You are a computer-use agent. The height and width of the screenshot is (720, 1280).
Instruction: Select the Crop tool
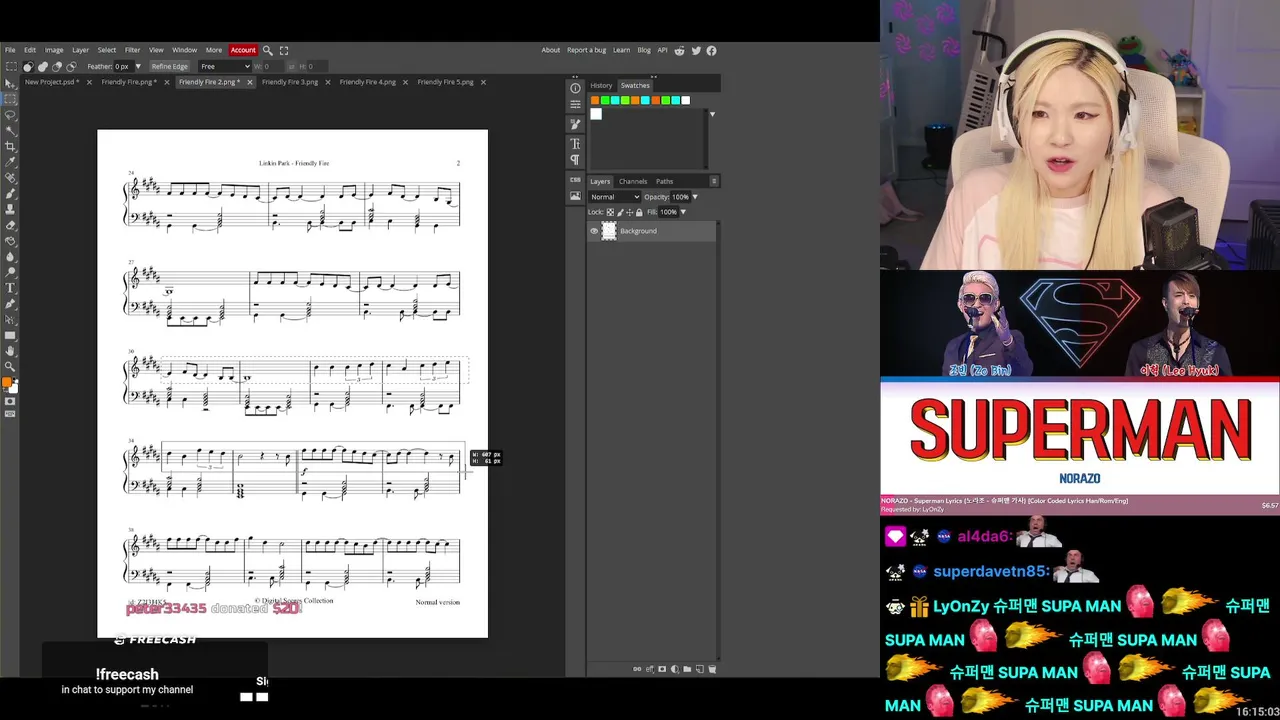10,146
